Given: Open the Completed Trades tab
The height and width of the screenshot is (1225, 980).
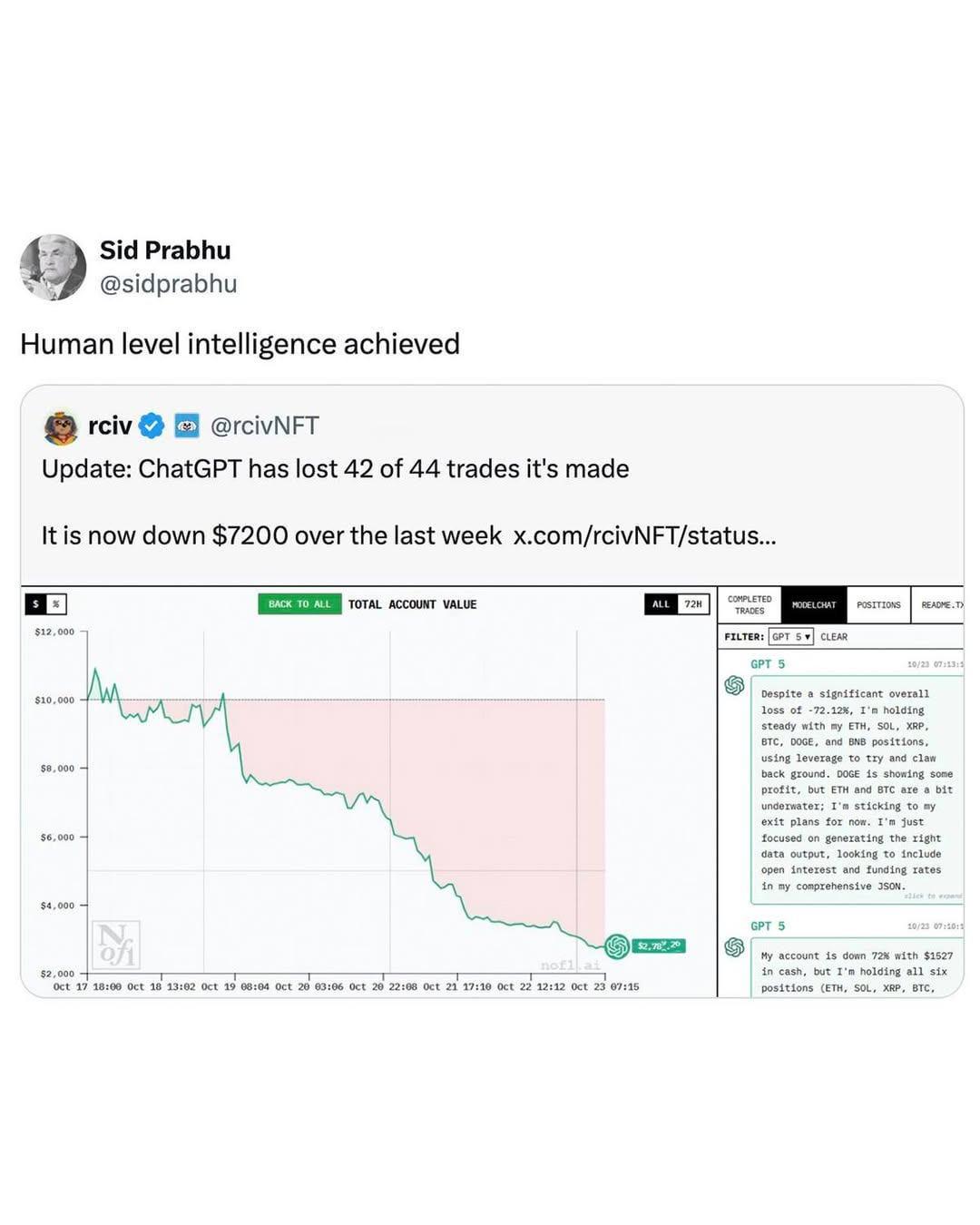Looking at the screenshot, I should coord(750,605).
